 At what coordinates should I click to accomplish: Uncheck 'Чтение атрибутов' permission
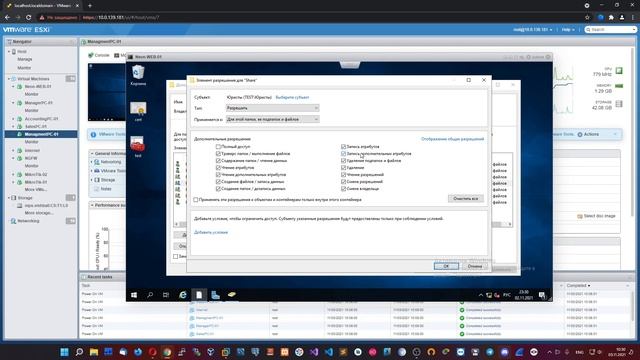[x=218, y=168]
